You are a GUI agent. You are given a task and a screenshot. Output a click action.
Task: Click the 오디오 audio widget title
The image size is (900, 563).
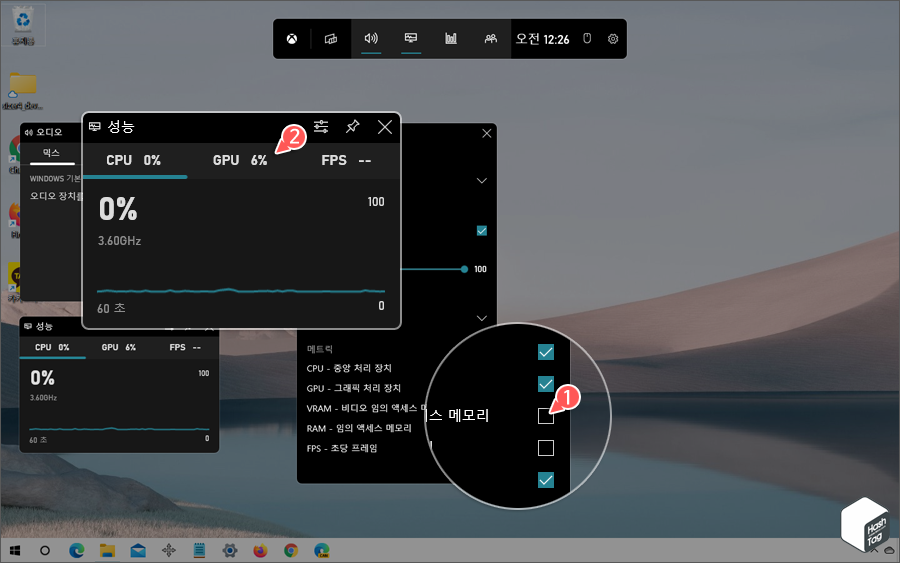pyautogui.click(x=49, y=132)
